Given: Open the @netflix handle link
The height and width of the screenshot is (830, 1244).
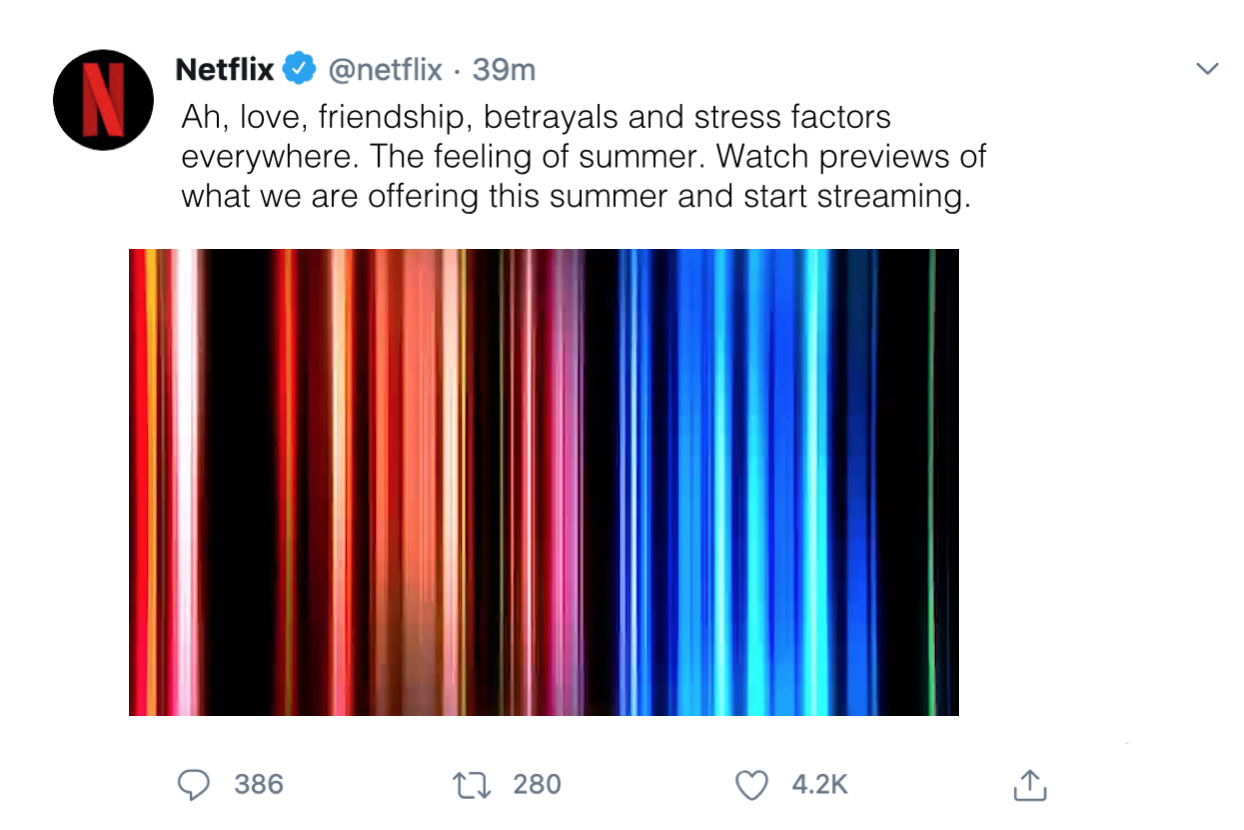Looking at the screenshot, I should [385, 70].
